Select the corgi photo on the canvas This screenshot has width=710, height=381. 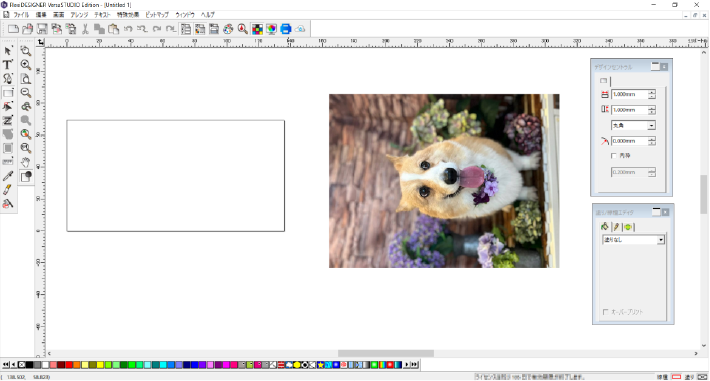click(444, 181)
